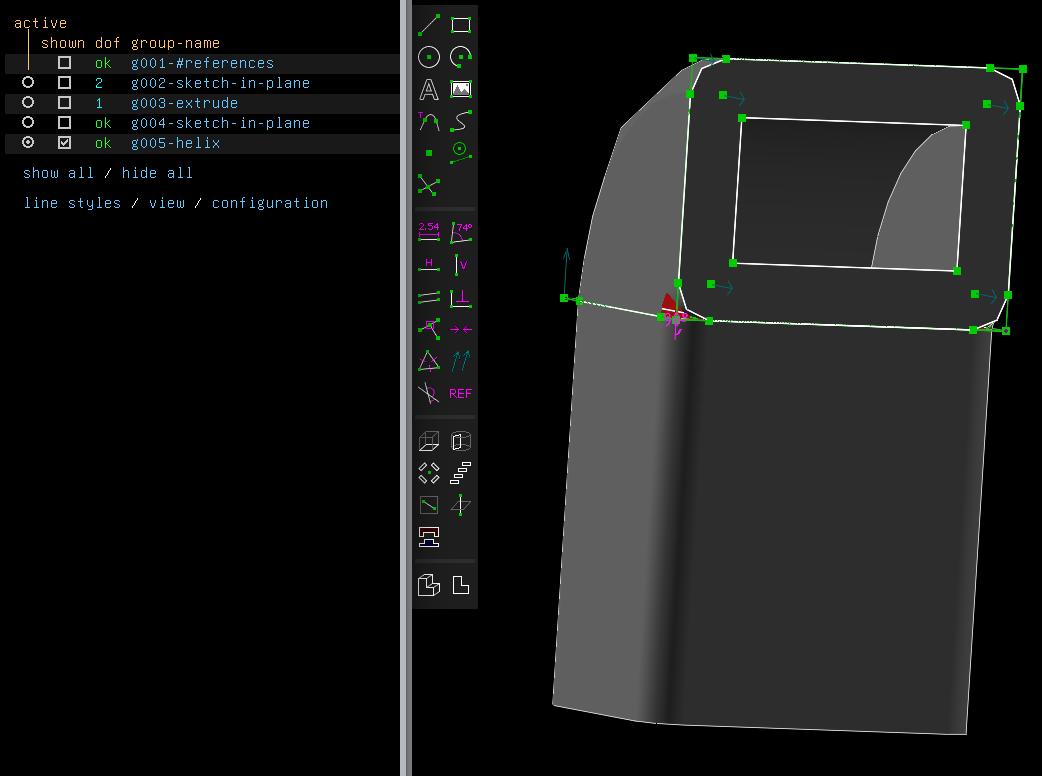Select the tangent arc tool

click(x=428, y=121)
